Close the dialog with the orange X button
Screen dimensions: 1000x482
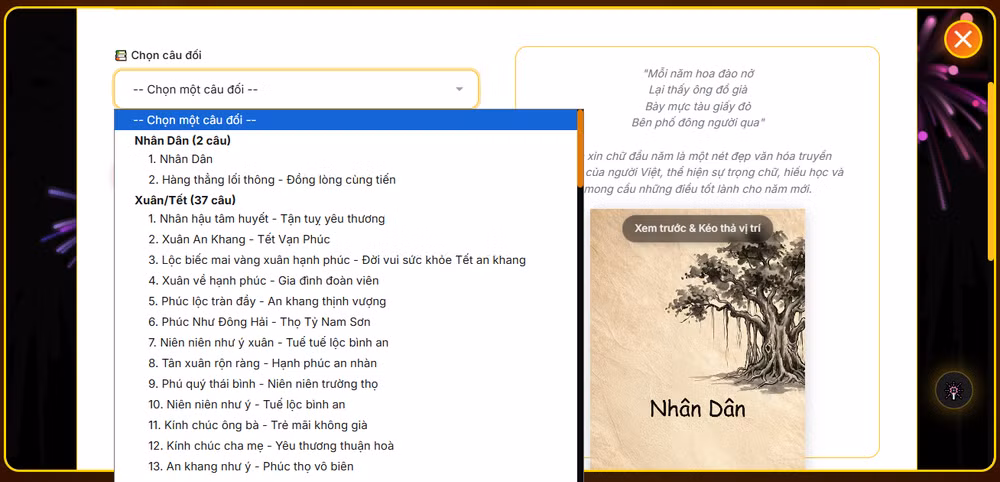coord(962,39)
